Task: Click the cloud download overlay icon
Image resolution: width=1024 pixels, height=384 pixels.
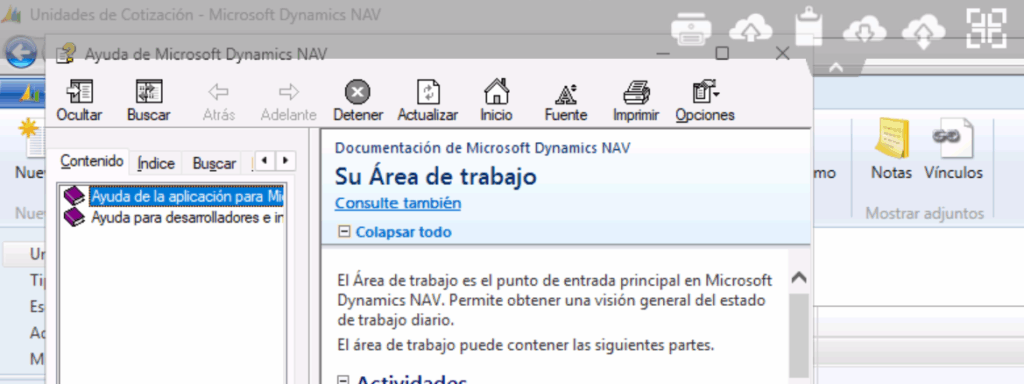Action: [865, 30]
